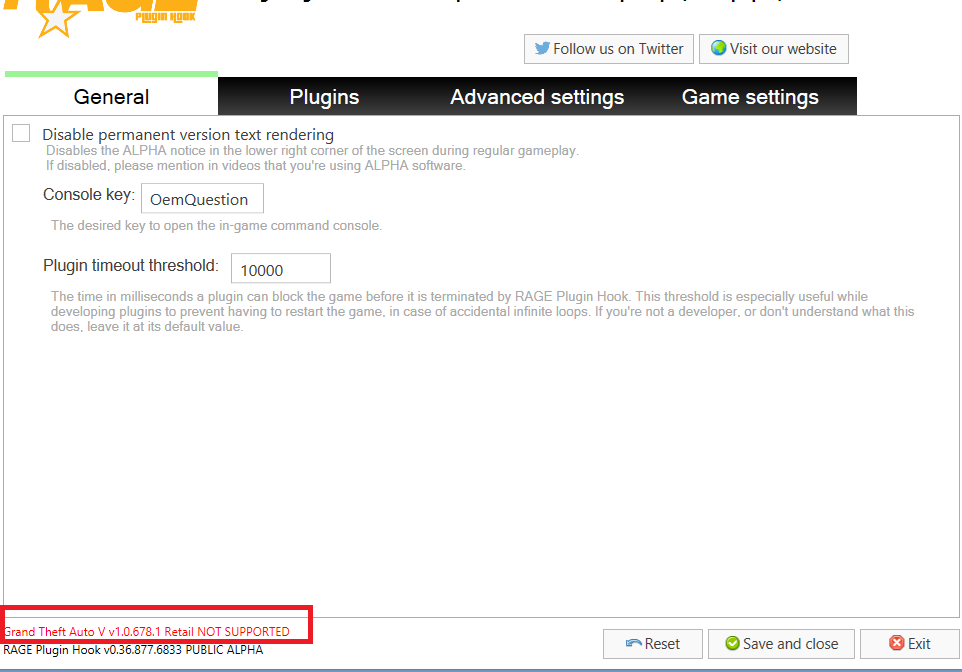Click the 'Disables the ALPHA notice' description line
The image size is (962, 672).
pyautogui.click(x=312, y=150)
